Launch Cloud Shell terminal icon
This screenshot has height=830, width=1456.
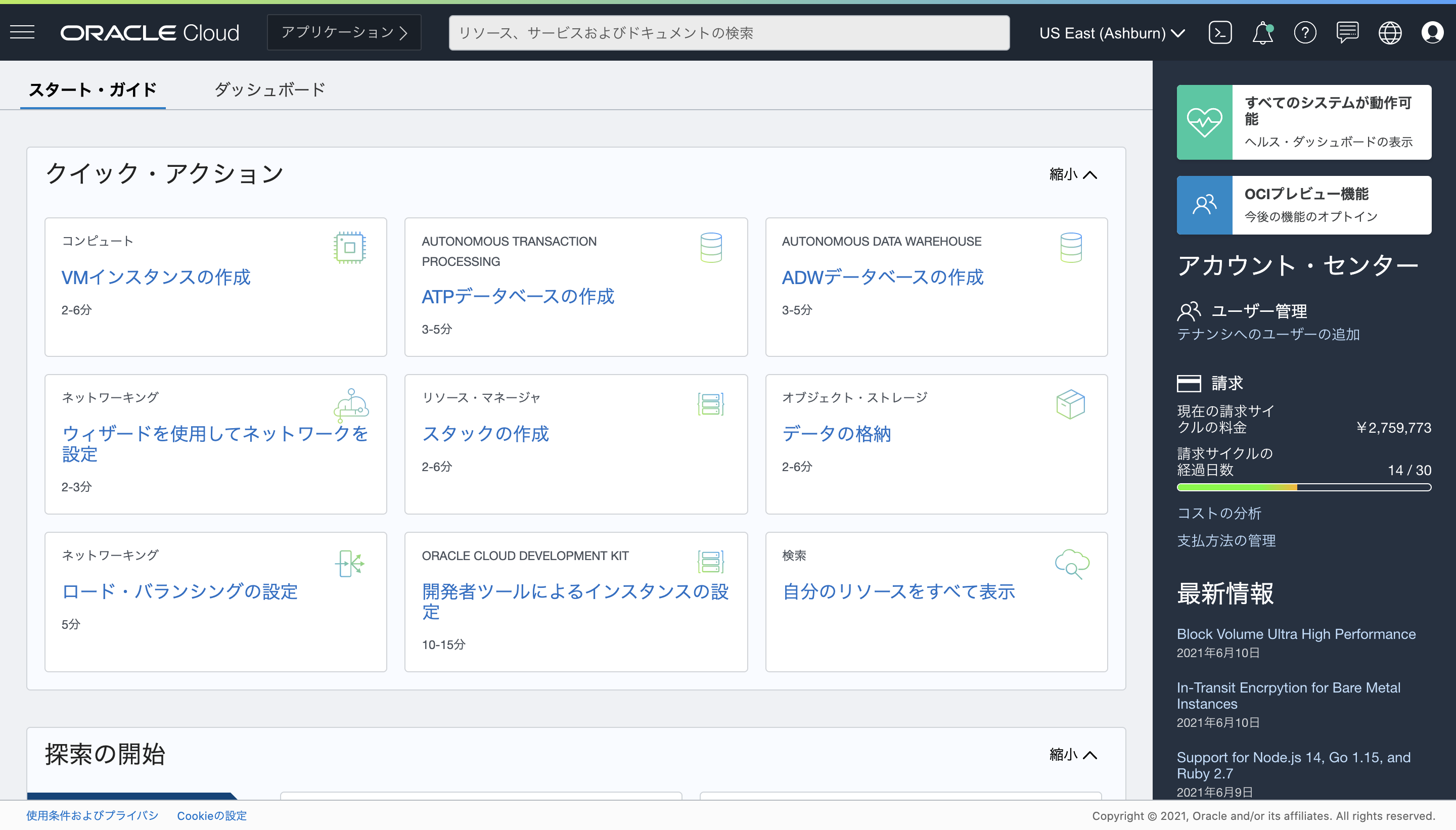[1219, 32]
